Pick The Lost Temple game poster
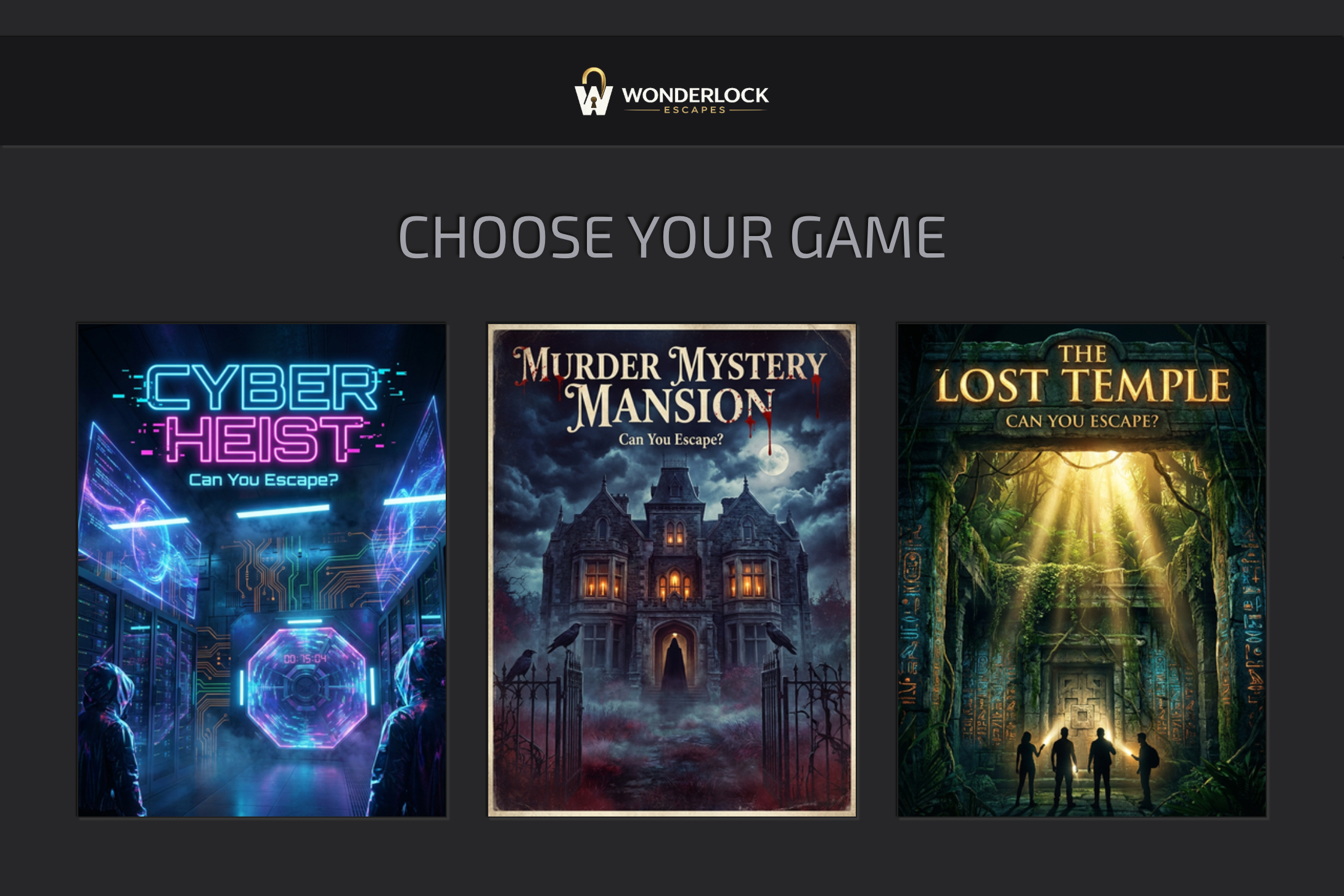Image resolution: width=1344 pixels, height=896 pixels. click(x=1082, y=570)
